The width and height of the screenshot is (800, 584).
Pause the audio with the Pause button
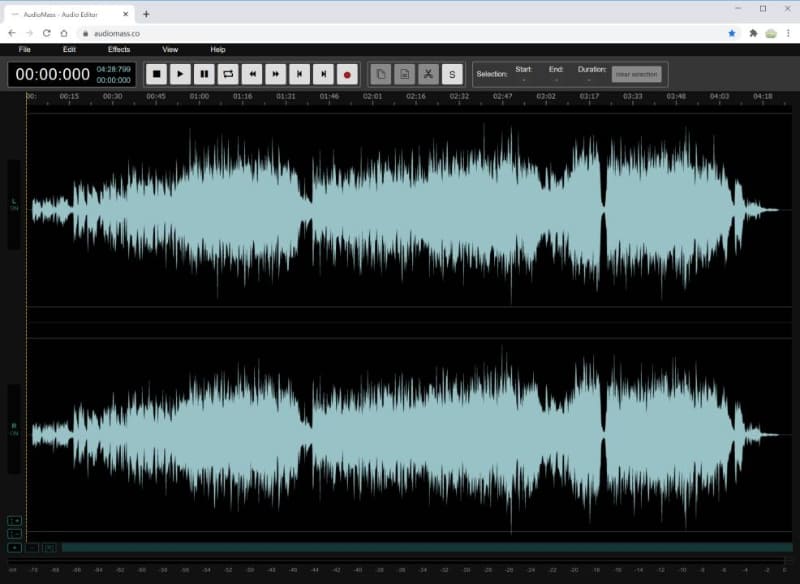click(x=204, y=74)
